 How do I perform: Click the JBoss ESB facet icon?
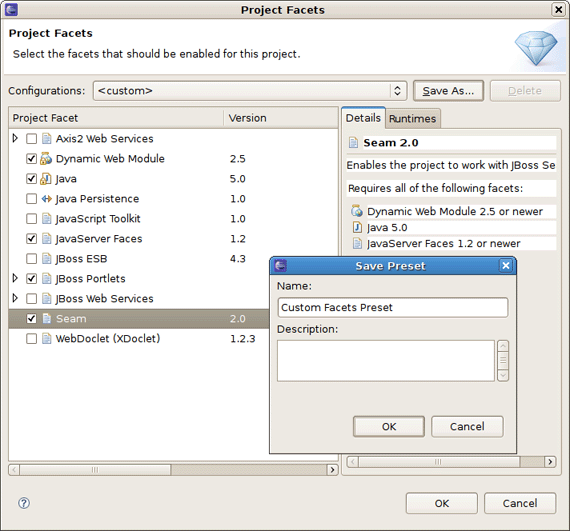(47, 258)
